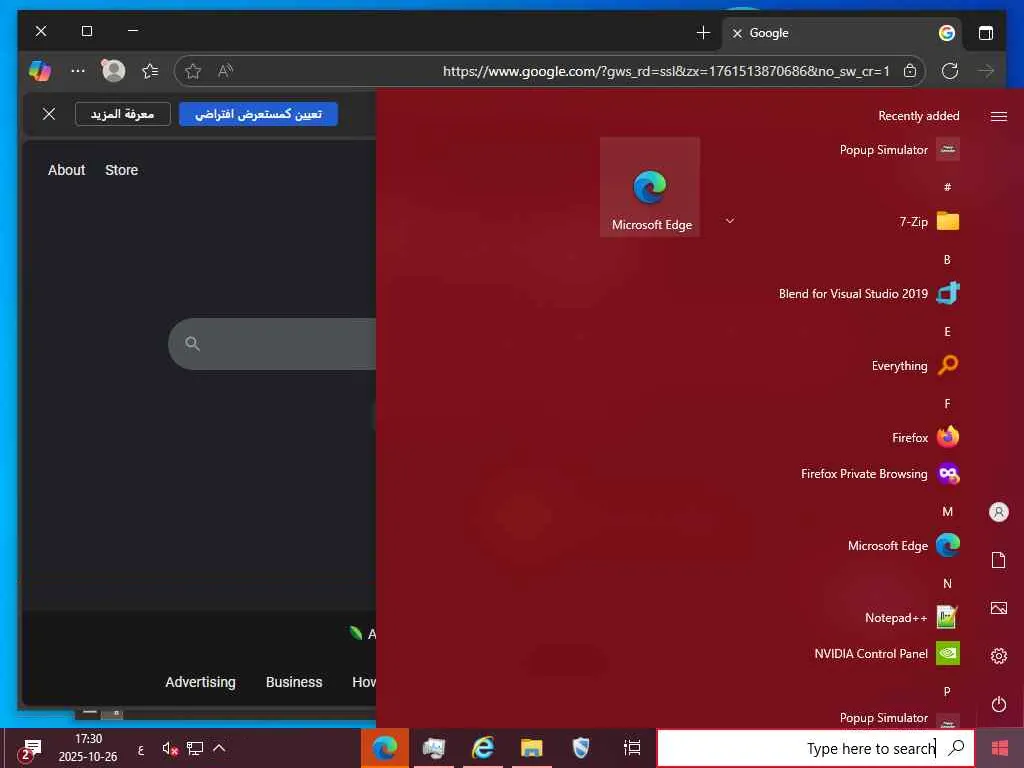Open Copilot in Edge toolbar
The width and height of the screenshot is (1024, 768).
(x=40, y=71)
